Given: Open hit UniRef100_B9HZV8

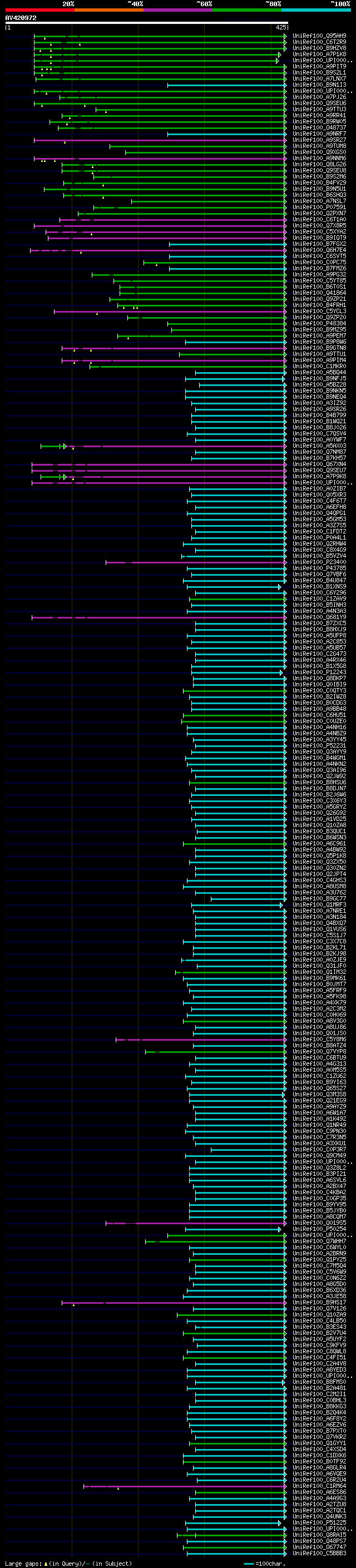Looking at the screenshot, I should click(319, 48).
